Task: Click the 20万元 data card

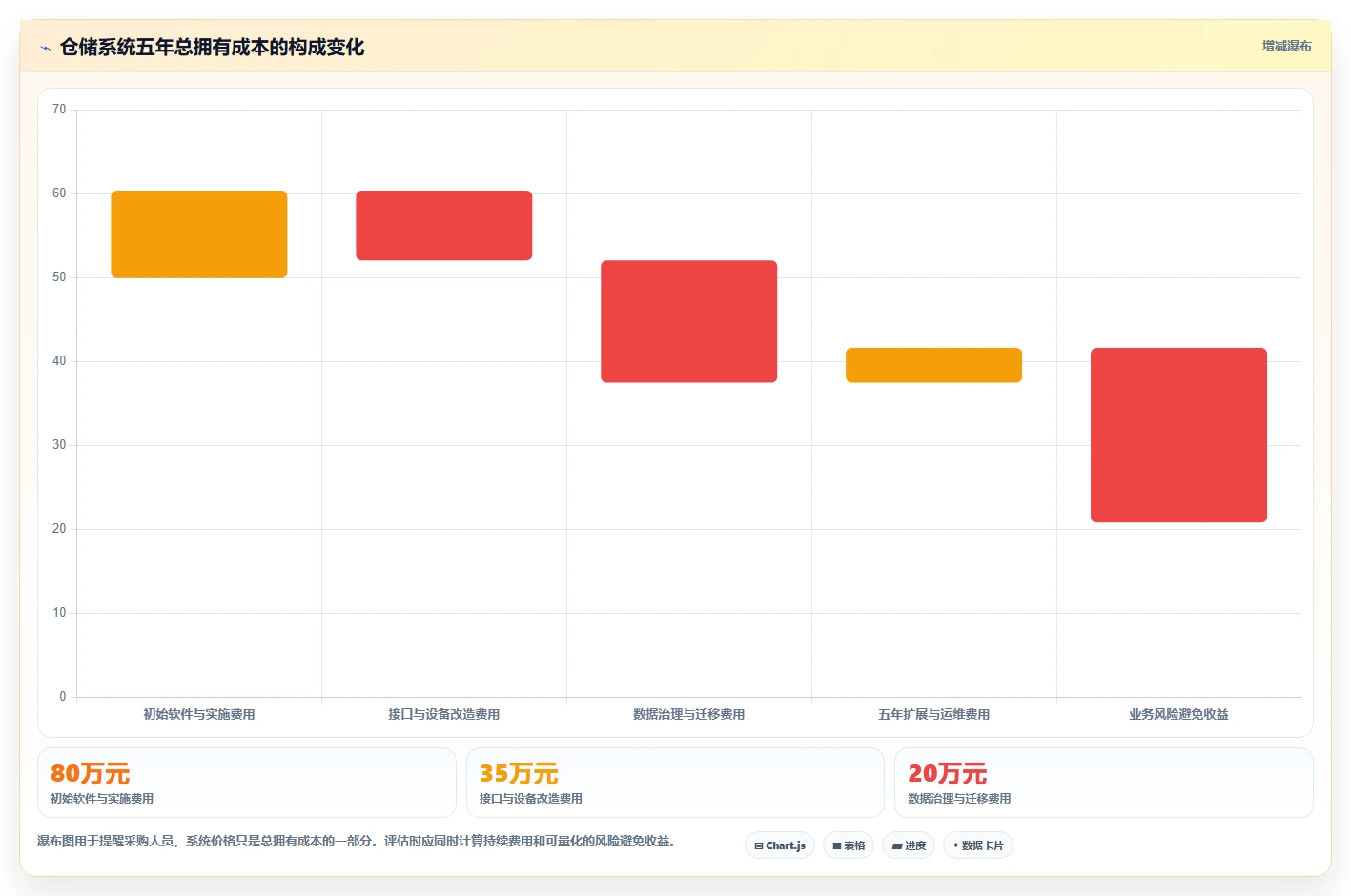Action: [x=1104, y=783]
